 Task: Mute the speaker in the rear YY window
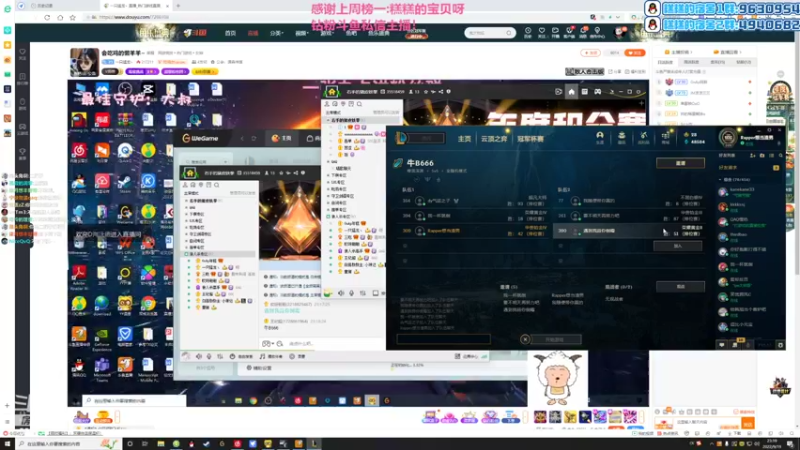point(341,293)
